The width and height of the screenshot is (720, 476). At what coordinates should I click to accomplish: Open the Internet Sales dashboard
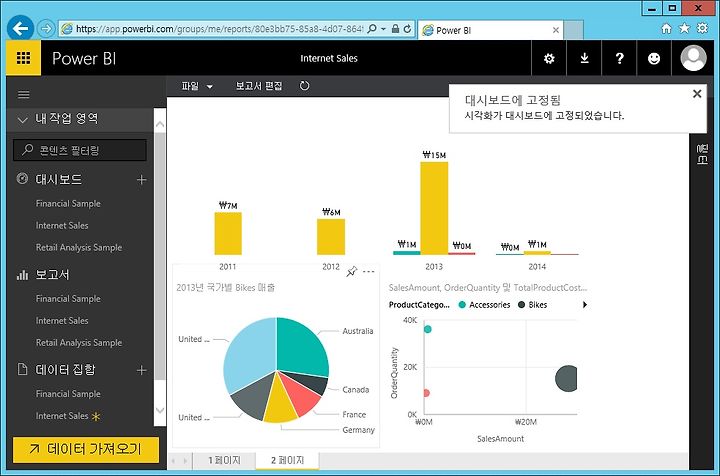tap(62, 225)
